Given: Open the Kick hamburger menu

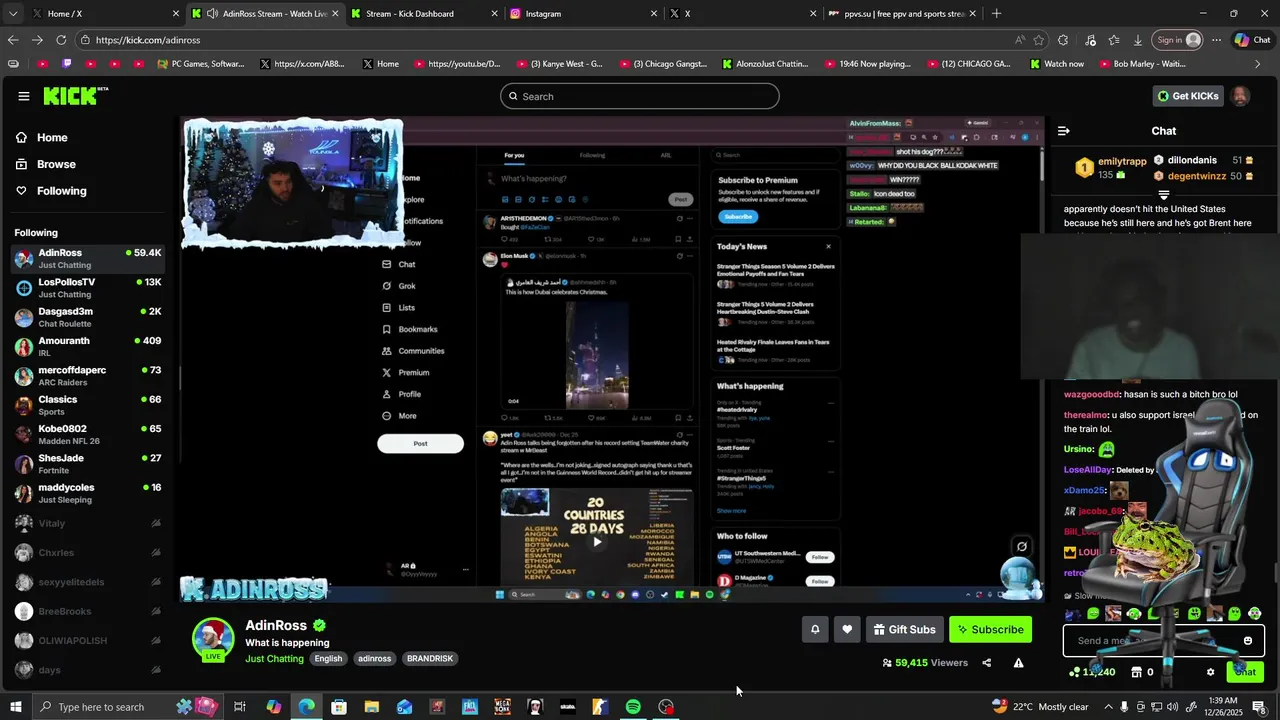Looking at the screenshot, I should pyautogui.click(x=23, y=96).
